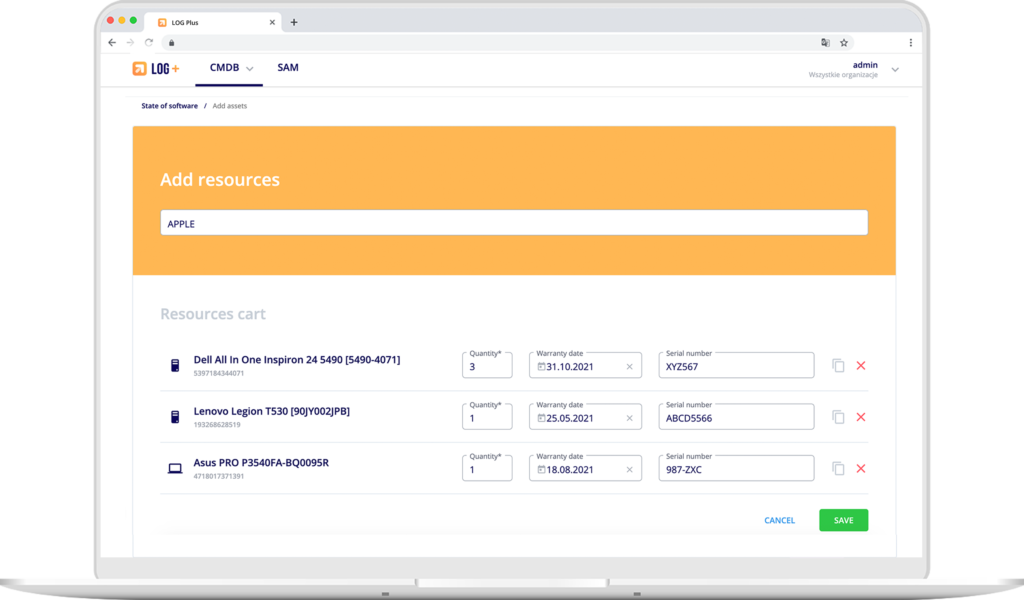Duplicate the Lenovo Legion T530 row
The image size is (1024, 600).
point(839,417)
